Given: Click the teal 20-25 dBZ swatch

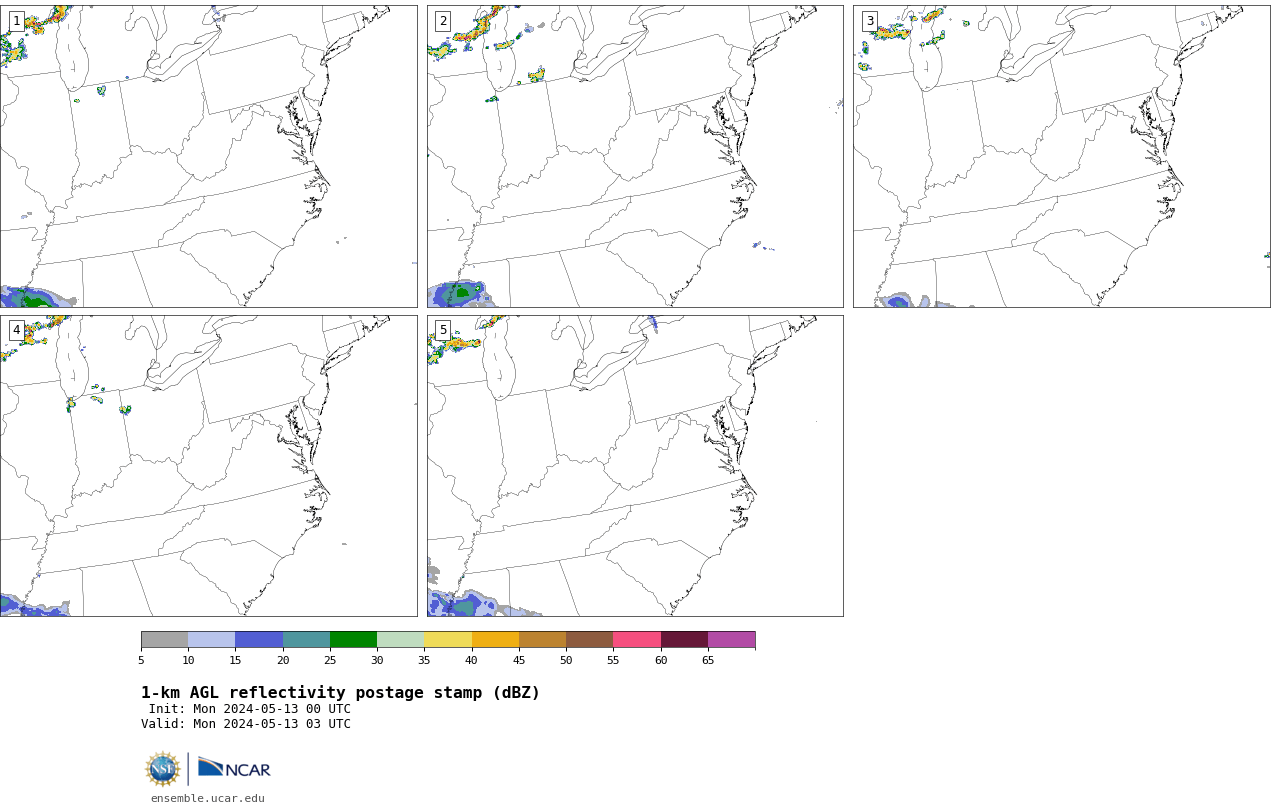Looking at the screenshot, I should [x=306, y=640].
